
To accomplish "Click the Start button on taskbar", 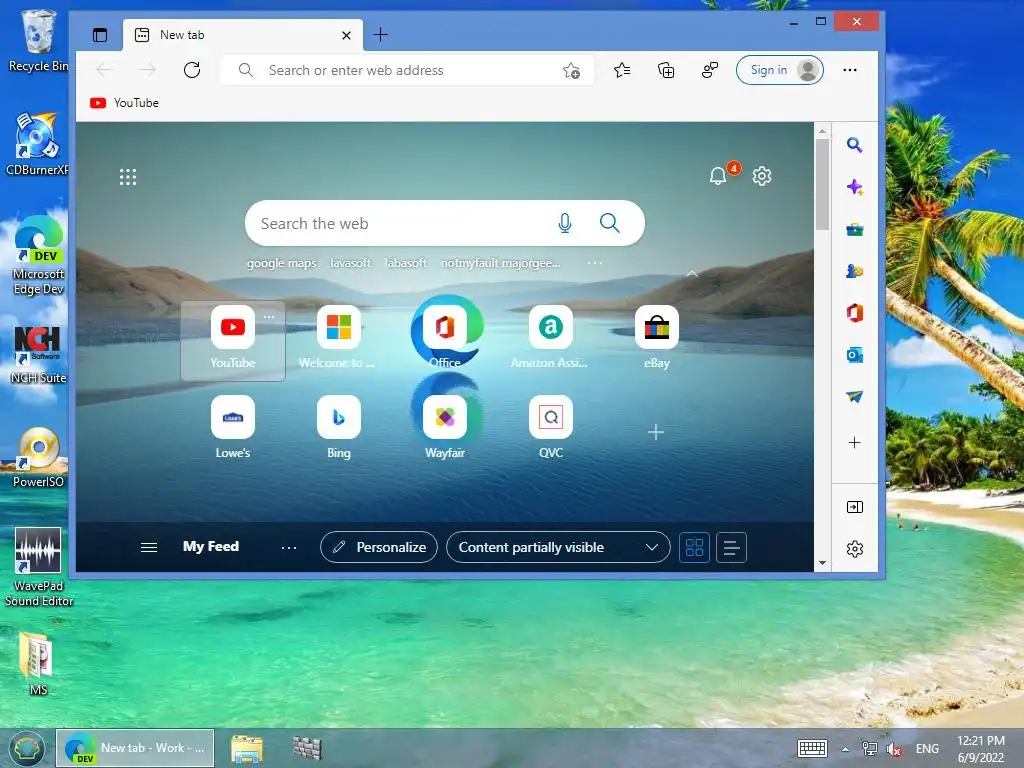I will [x=26, y=748].
